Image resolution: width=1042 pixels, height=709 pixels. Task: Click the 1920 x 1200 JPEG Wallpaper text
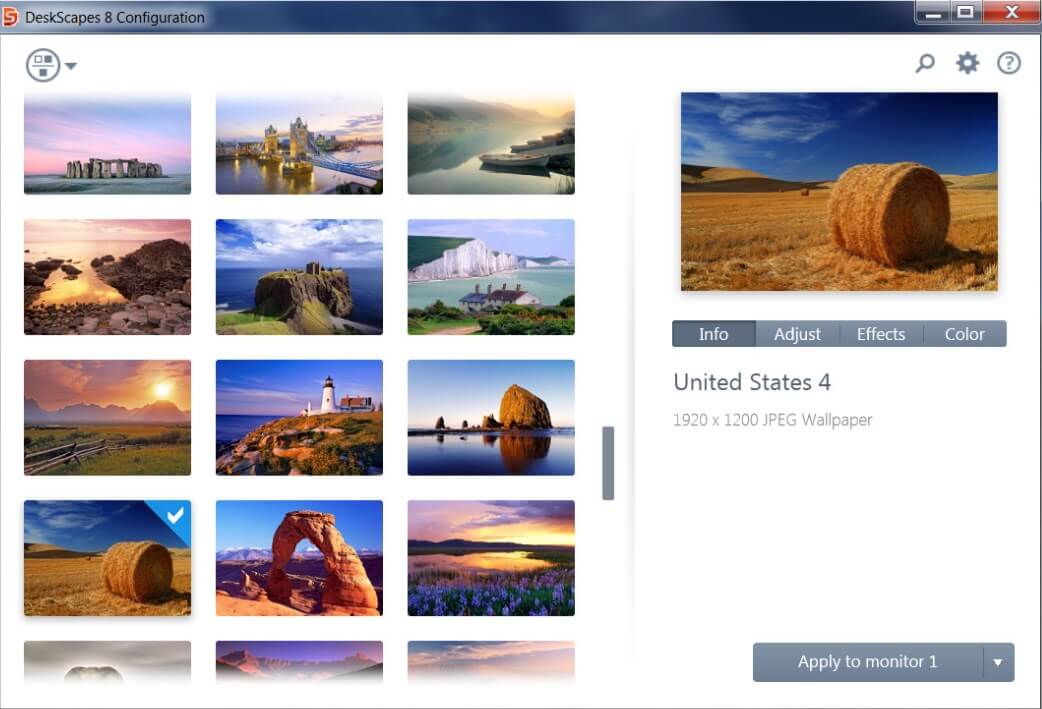[772, 420]
